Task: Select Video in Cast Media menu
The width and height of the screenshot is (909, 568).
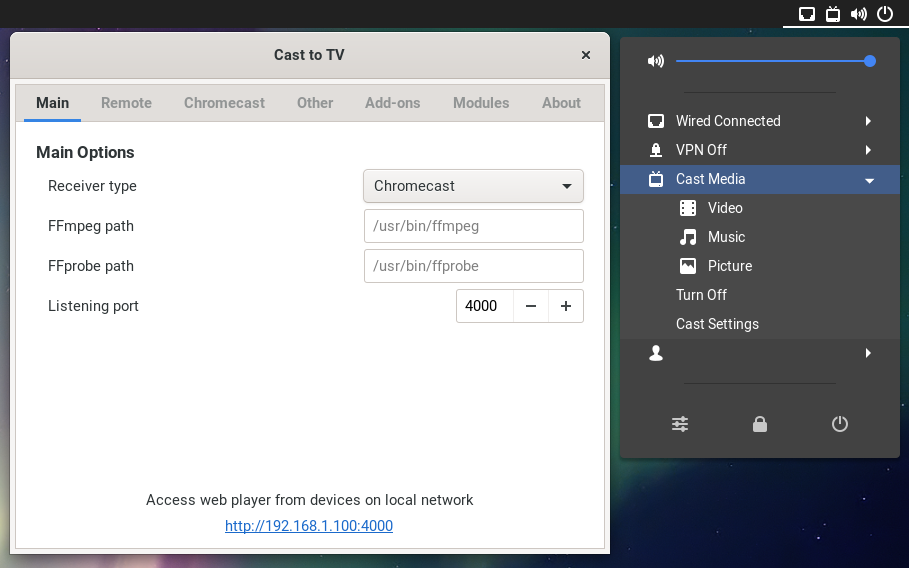Action: [759, 208]
